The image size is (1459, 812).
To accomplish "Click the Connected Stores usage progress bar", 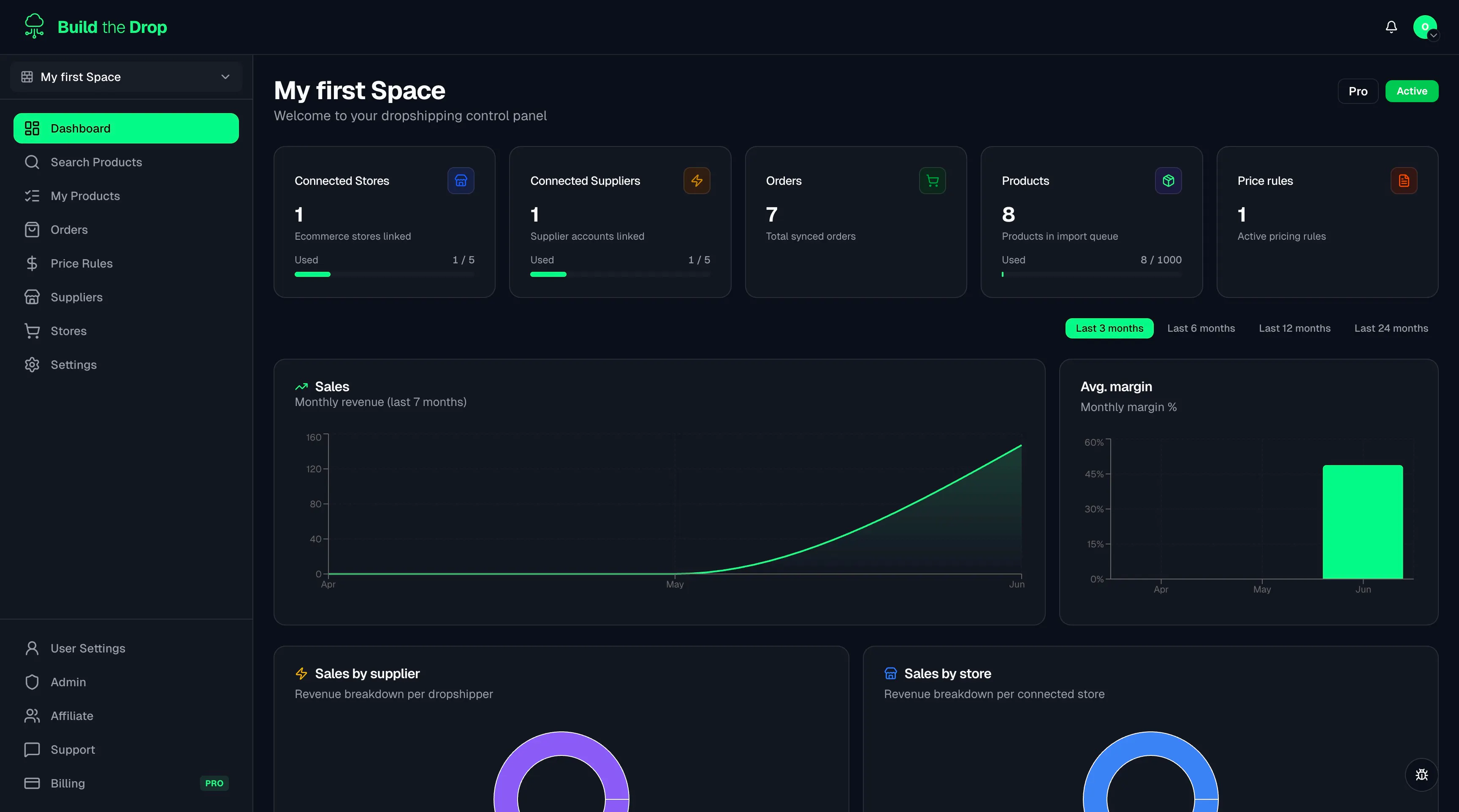I will tap(384, 275).
